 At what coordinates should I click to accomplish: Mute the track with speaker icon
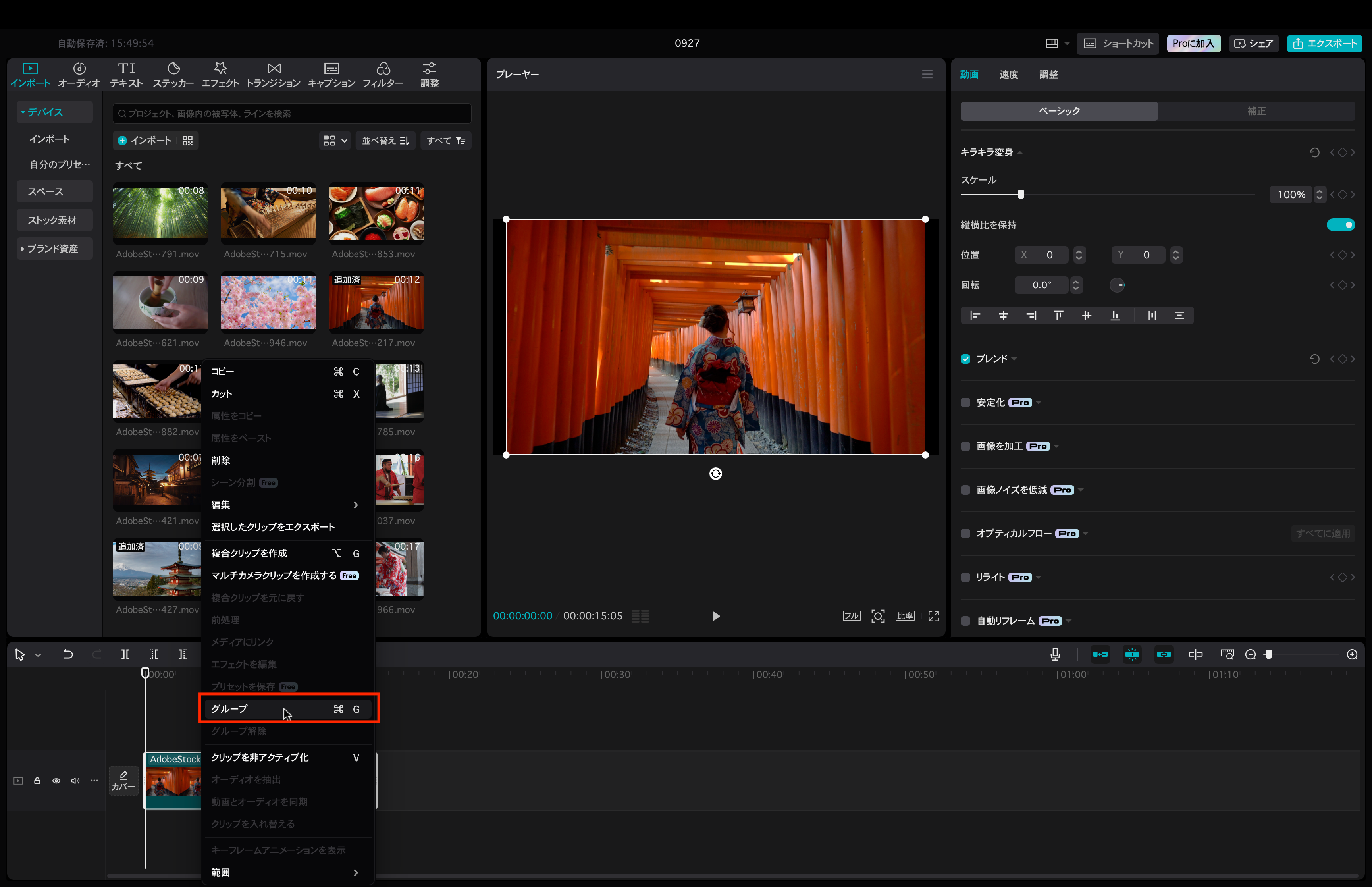click(x=75, y=781)
